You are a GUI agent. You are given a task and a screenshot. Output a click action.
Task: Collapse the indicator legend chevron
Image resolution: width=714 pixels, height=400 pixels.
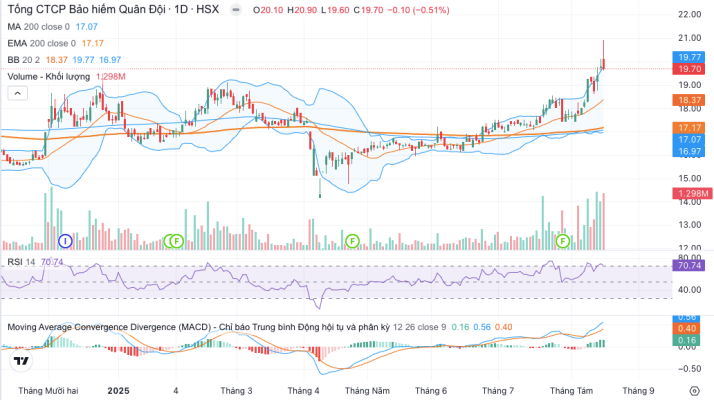click(x=17, y=93)
